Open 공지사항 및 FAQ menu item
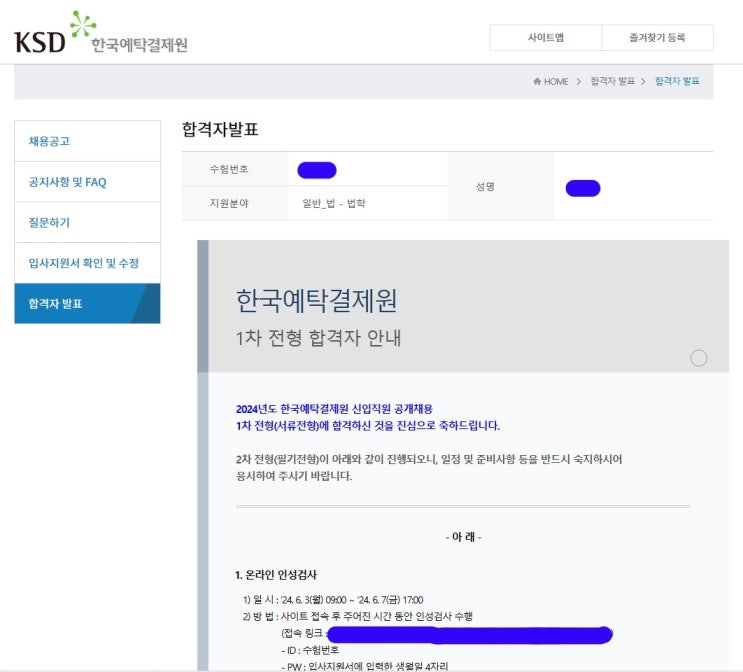The image size is (743, 672). coord(87,182)
